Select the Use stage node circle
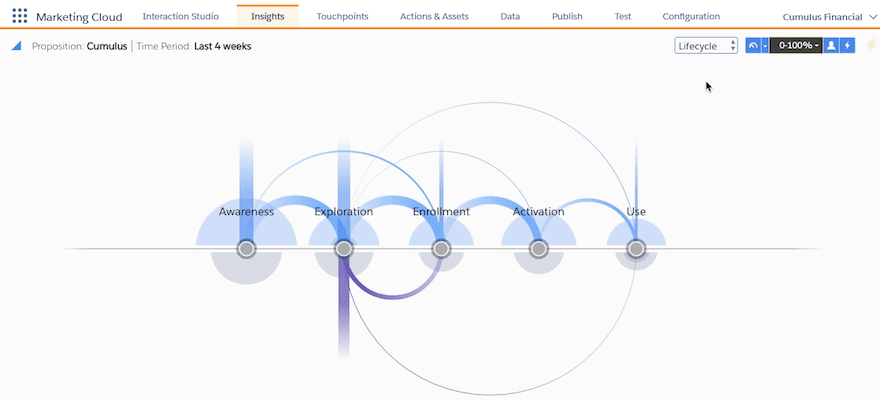The height and width of the screenshot is (400, 880). pos(636,249)
